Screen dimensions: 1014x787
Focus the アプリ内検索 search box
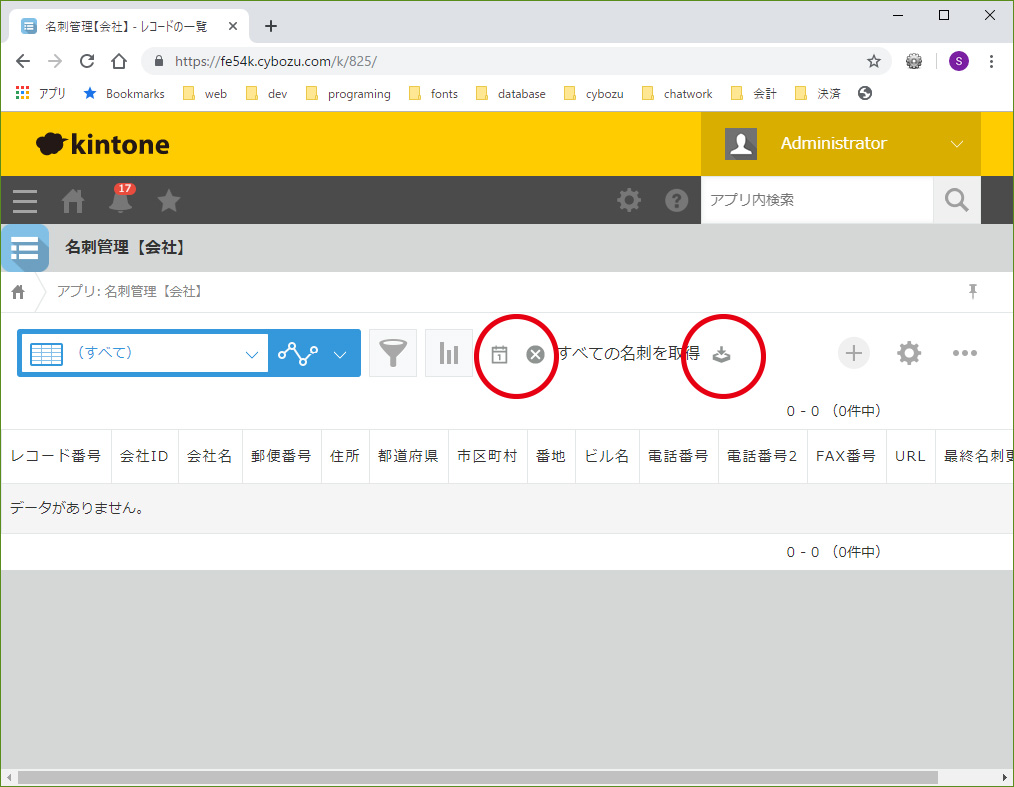click(817, 200)
